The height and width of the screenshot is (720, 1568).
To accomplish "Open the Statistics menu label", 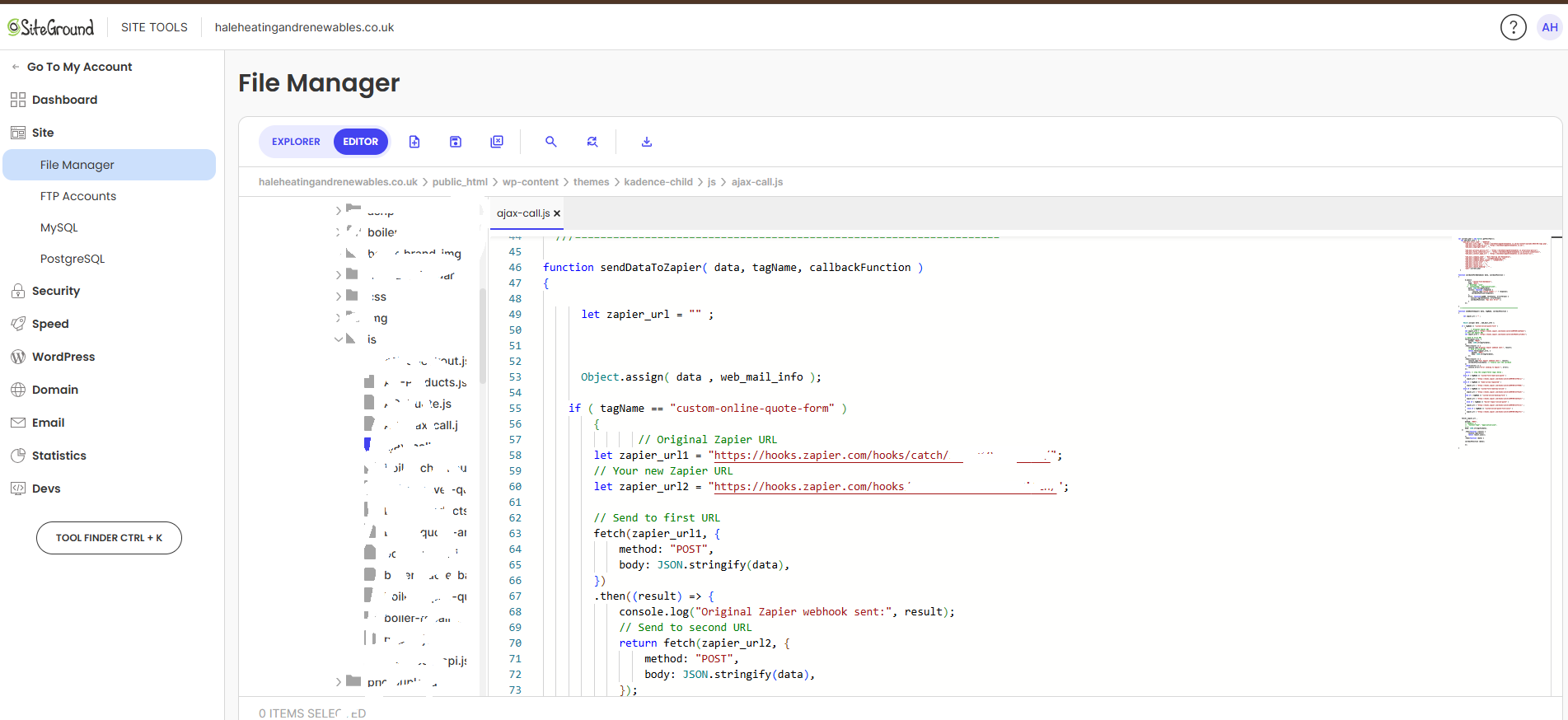I will tap(59, 456).
